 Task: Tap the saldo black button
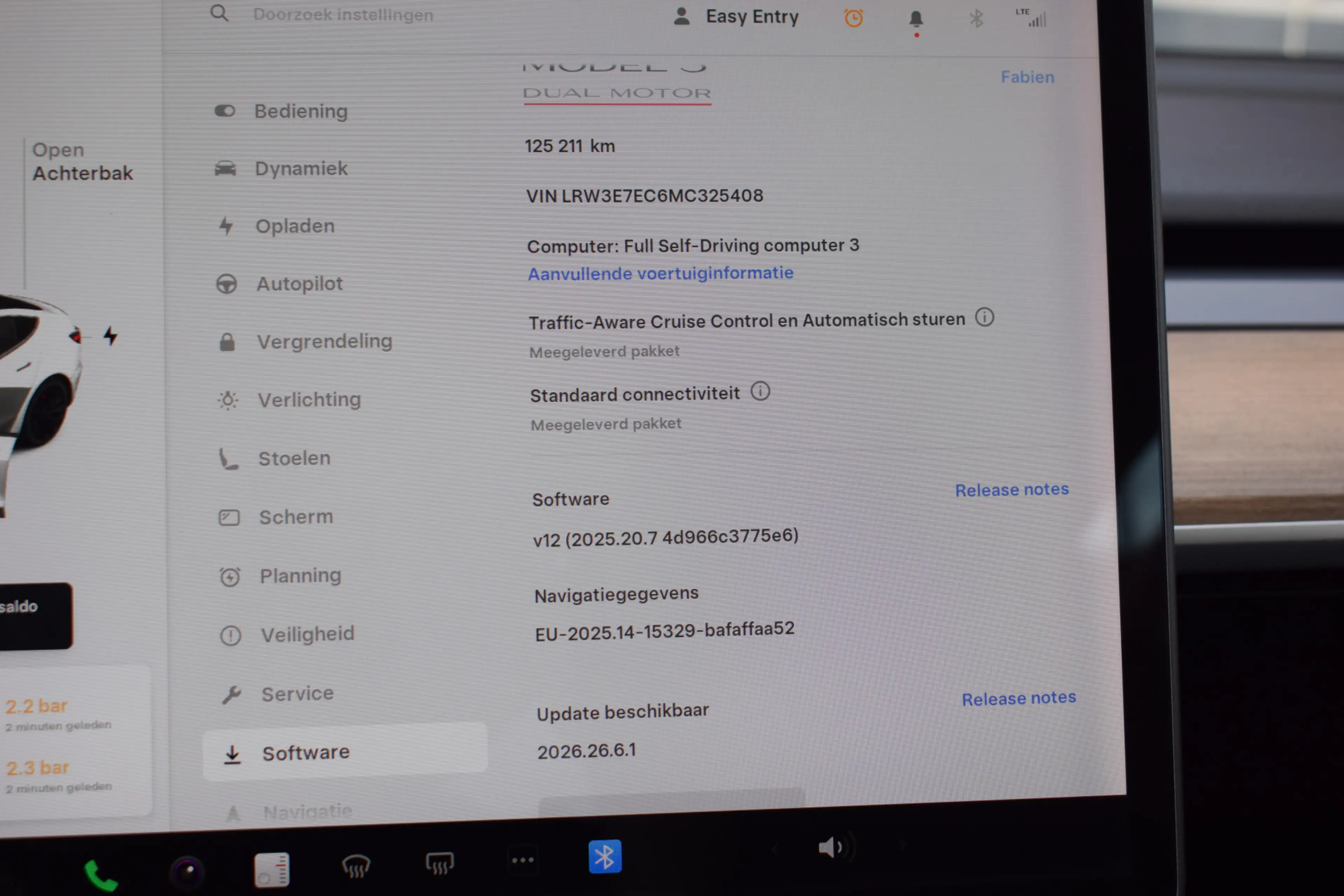pos(35,616)
